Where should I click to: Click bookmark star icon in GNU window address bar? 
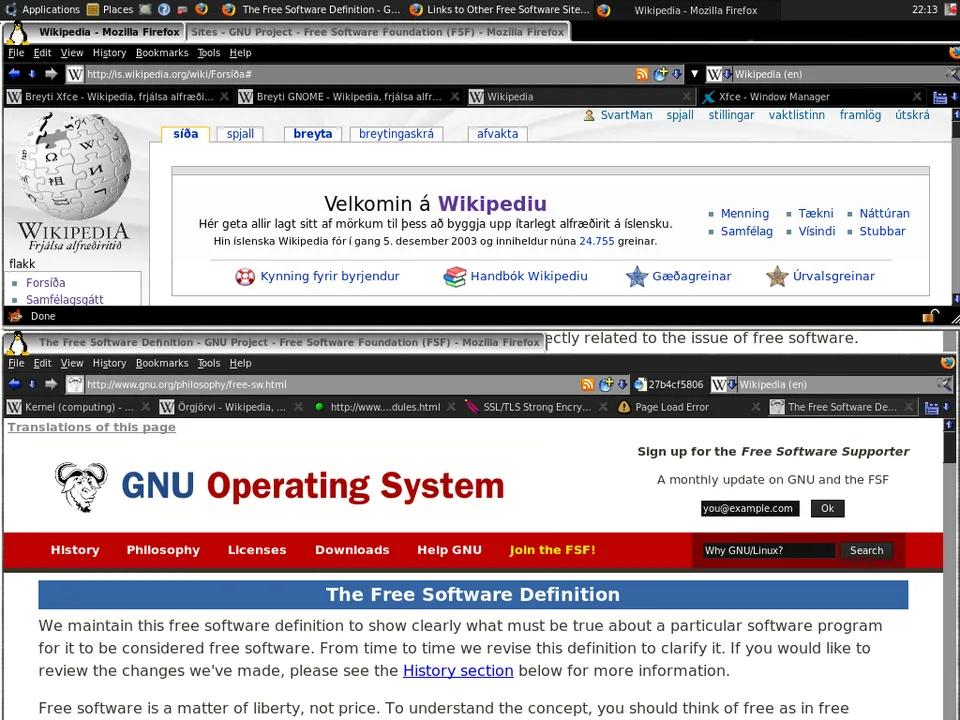(x=606, y=384)
